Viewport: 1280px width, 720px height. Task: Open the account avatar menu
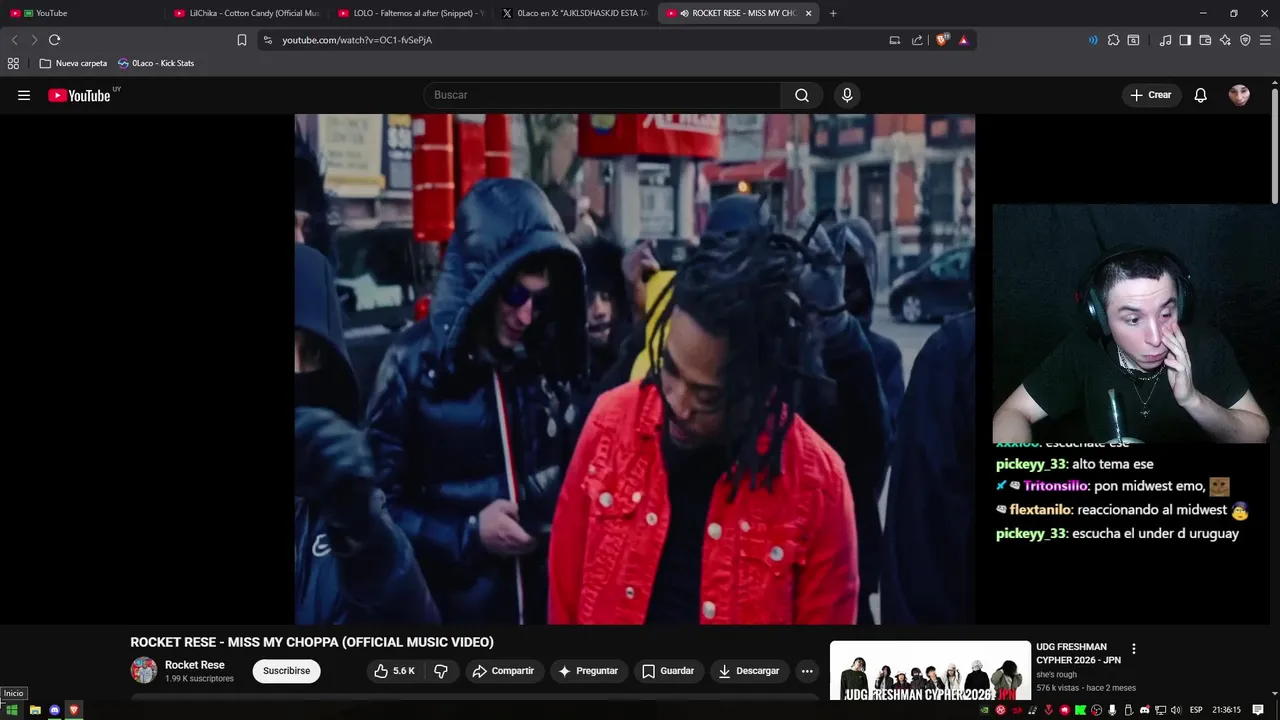point(1239,95)
